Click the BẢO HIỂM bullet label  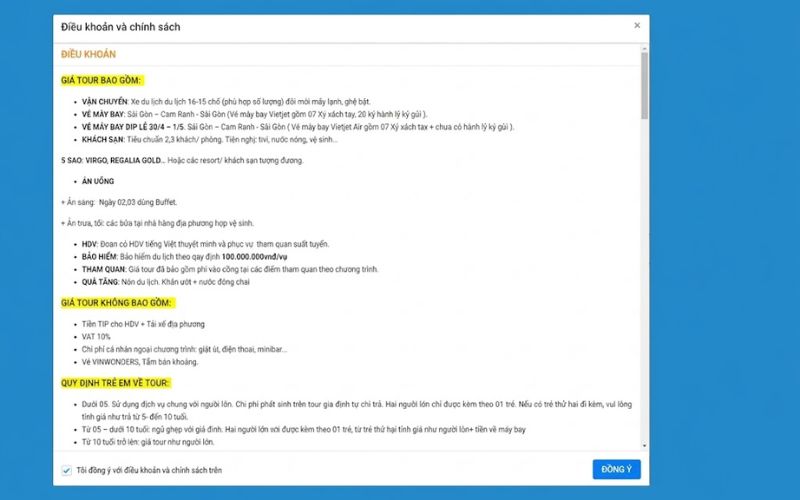coord(99,257)
